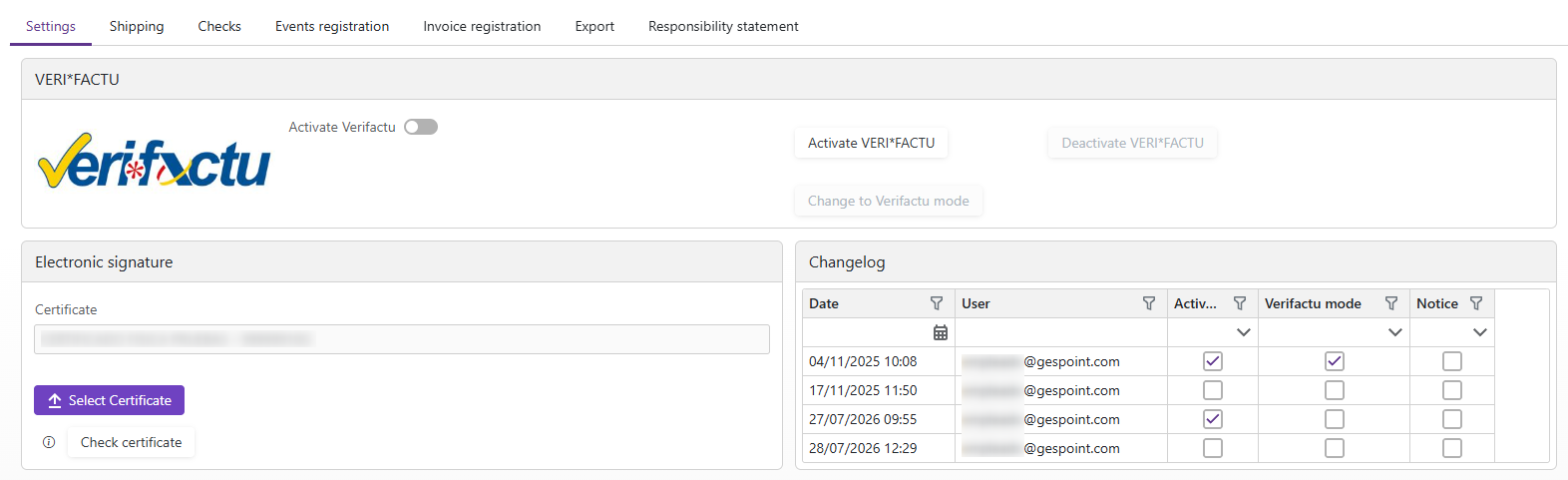The image size is (1568, 480).
Task: Toggle Verifactu mode checkbox for 17/11/2025 11:50
Action: pyautogui.click(x=1335, y=390)
